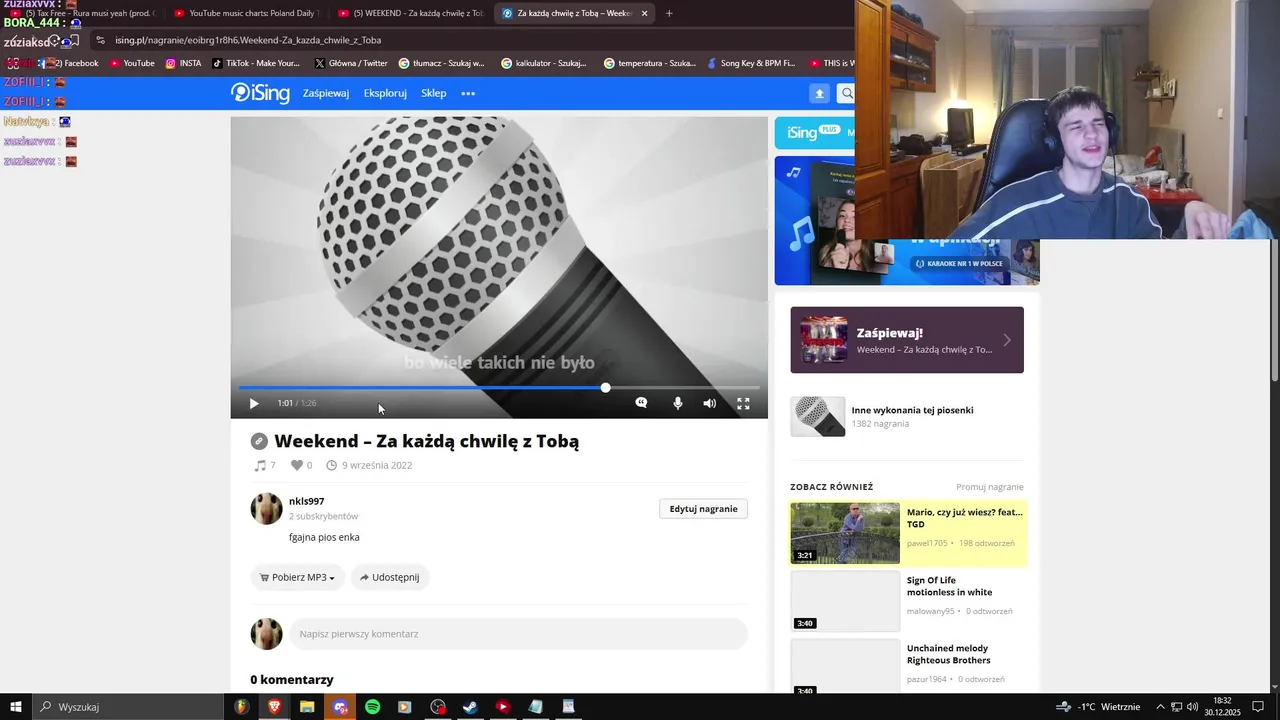Screen dimensions: 1280x720
Task: Open the iSing PLUS banner
Action: [x=815, y=132]
